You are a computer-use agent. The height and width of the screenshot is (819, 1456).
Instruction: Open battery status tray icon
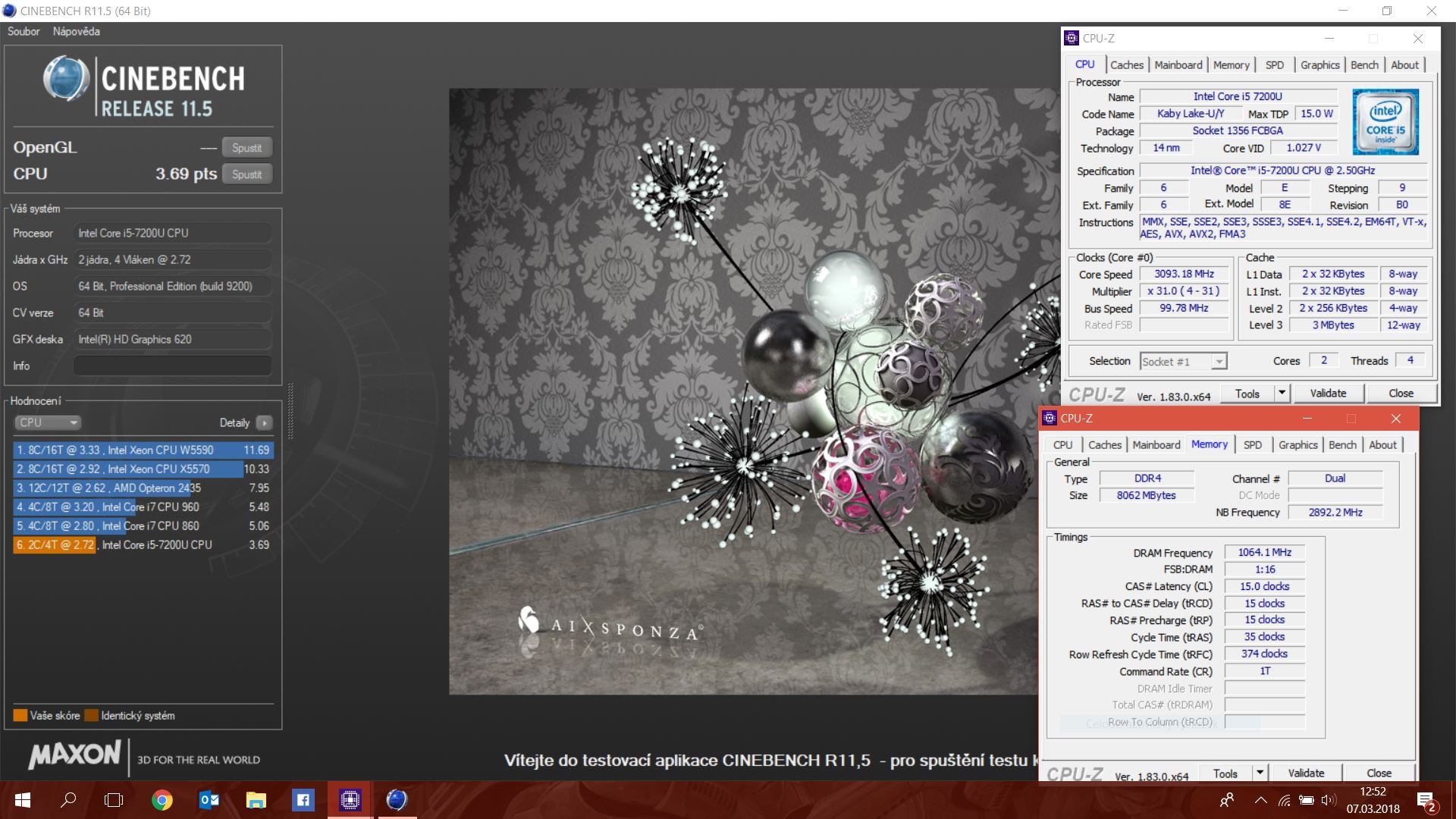[x=1306, y=800]
